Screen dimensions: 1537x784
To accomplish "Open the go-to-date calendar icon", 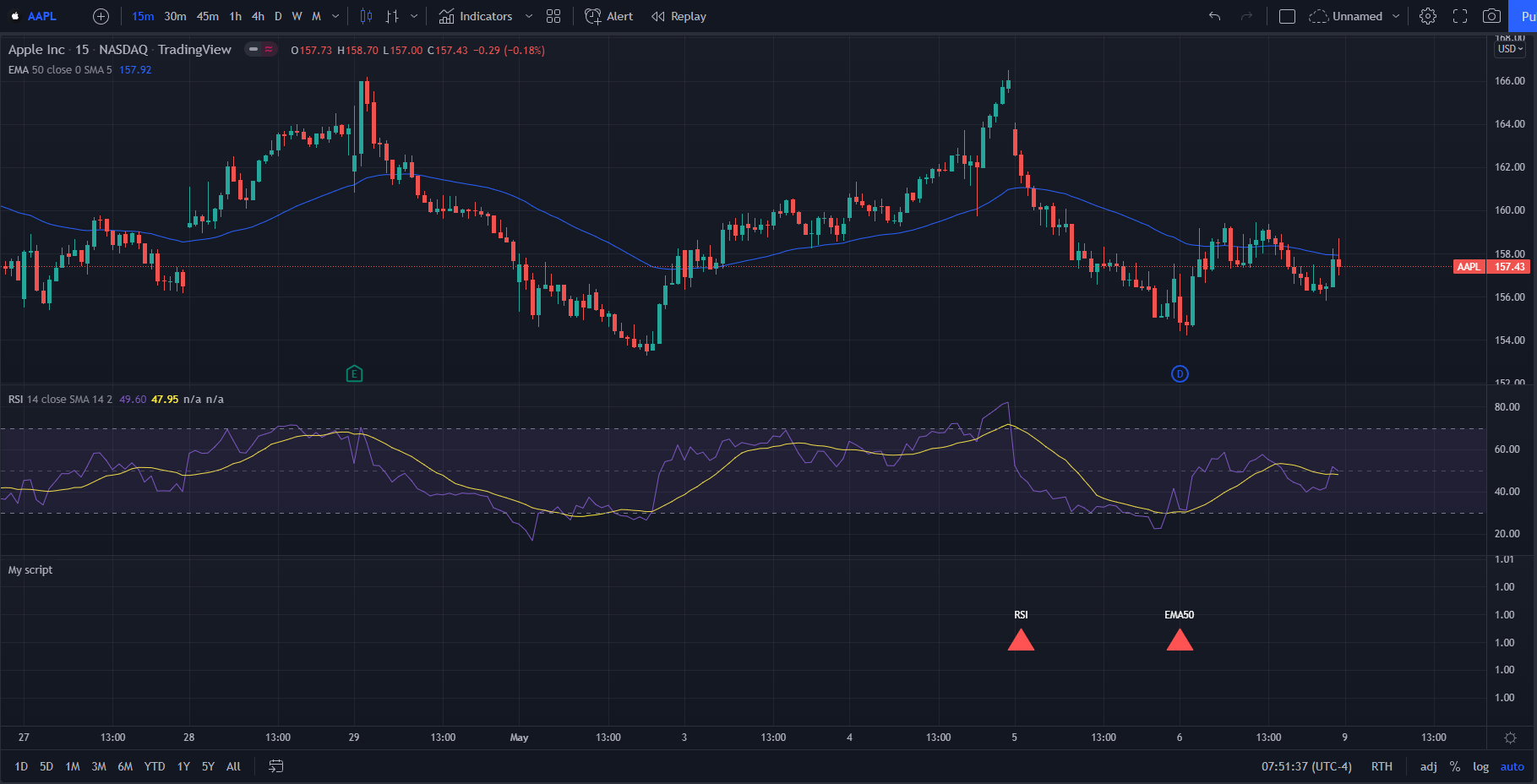I will point(276,766).
